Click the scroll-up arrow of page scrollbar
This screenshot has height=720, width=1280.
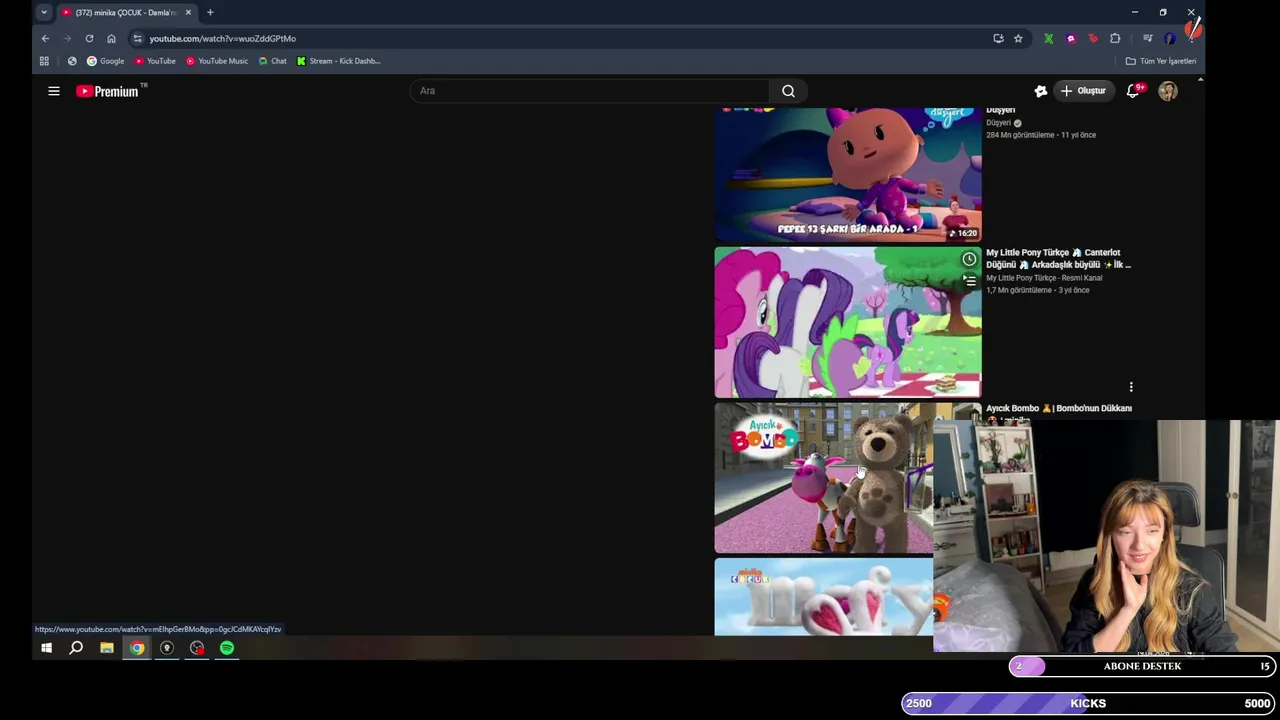point(1200,80)
